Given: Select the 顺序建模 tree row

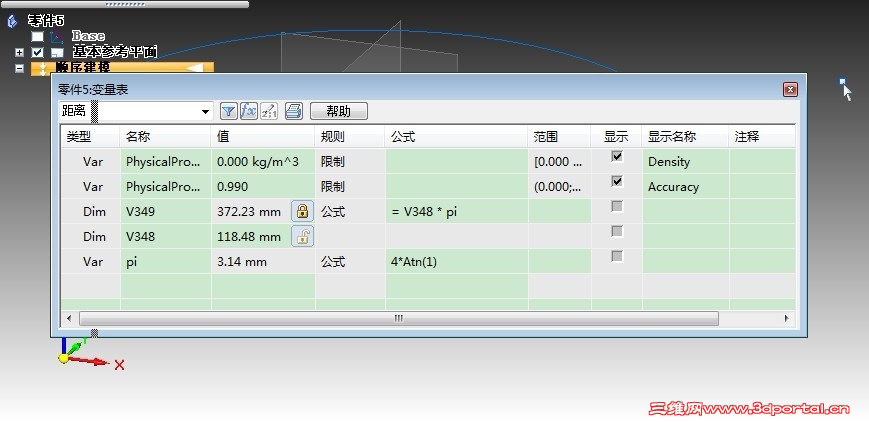Looking at the screenshot, I should [x=122, y=68].
